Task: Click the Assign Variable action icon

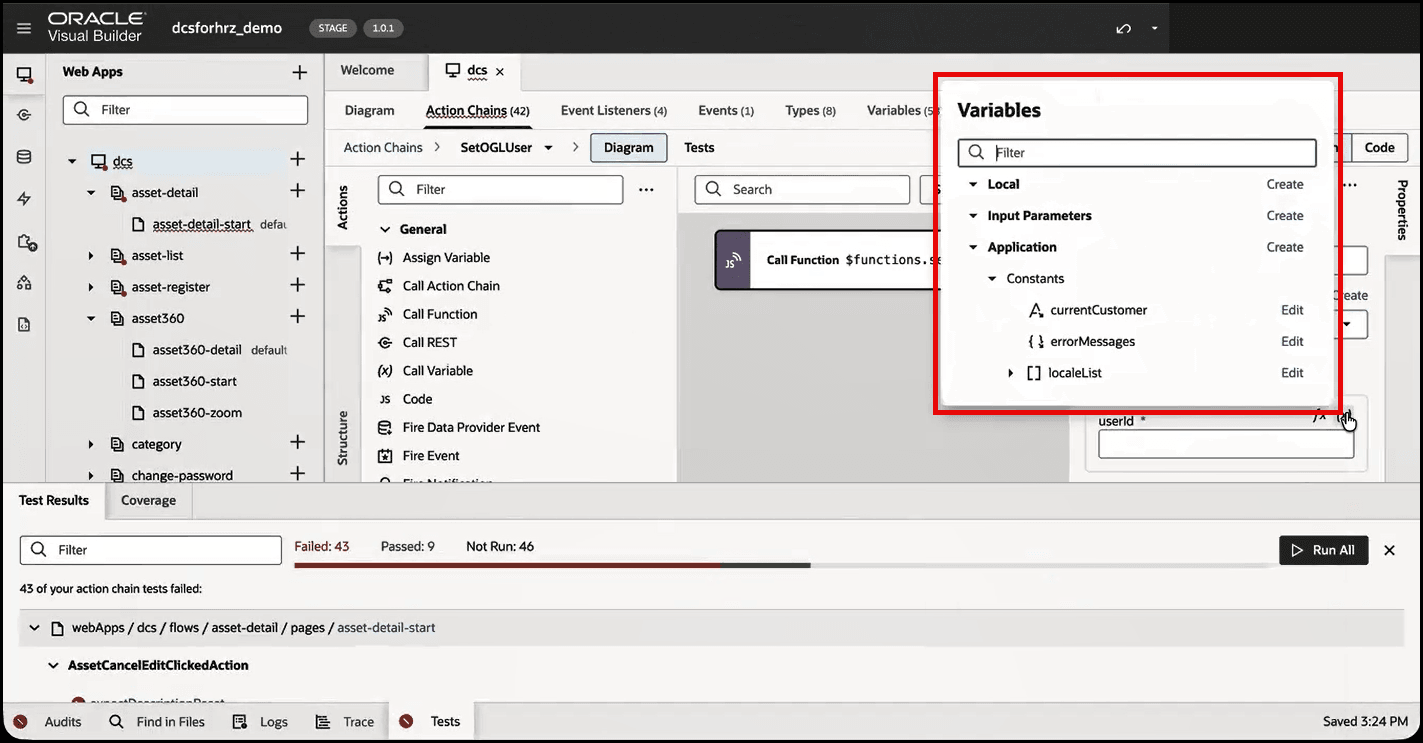Action: tap(384, 258)
